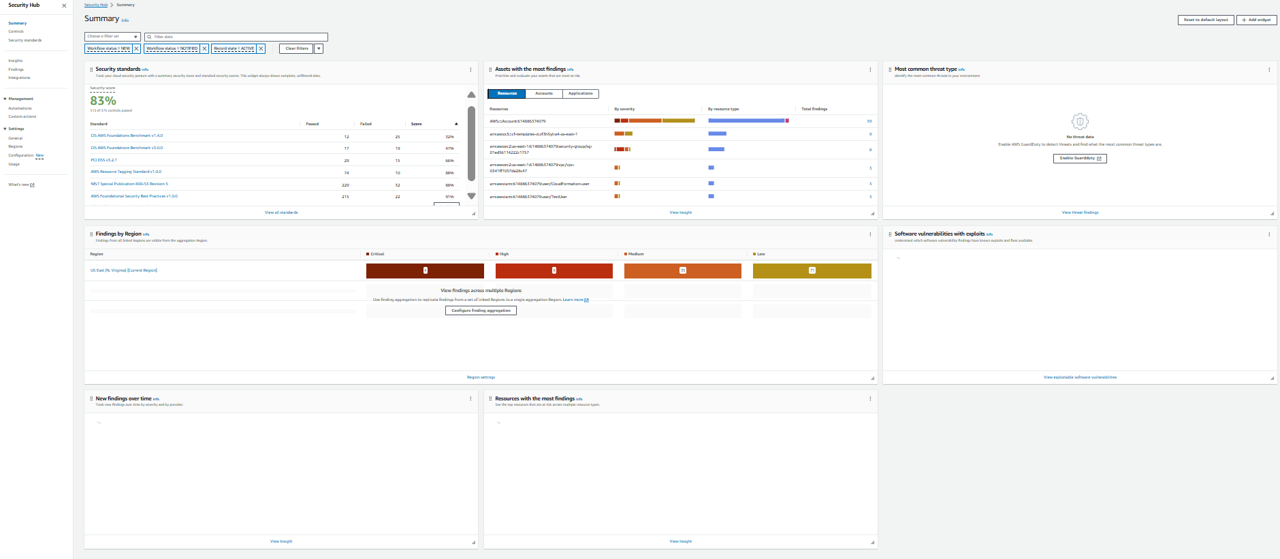
Task: Click Info link beside Summary heading
Action: [125, 20]
